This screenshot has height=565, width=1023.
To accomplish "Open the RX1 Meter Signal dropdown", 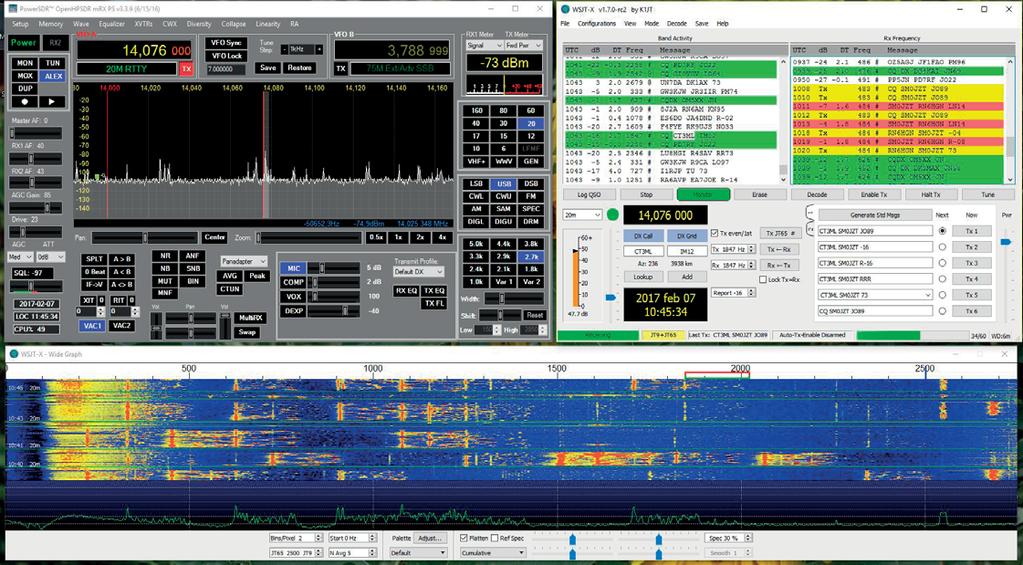I will [484, 46].
